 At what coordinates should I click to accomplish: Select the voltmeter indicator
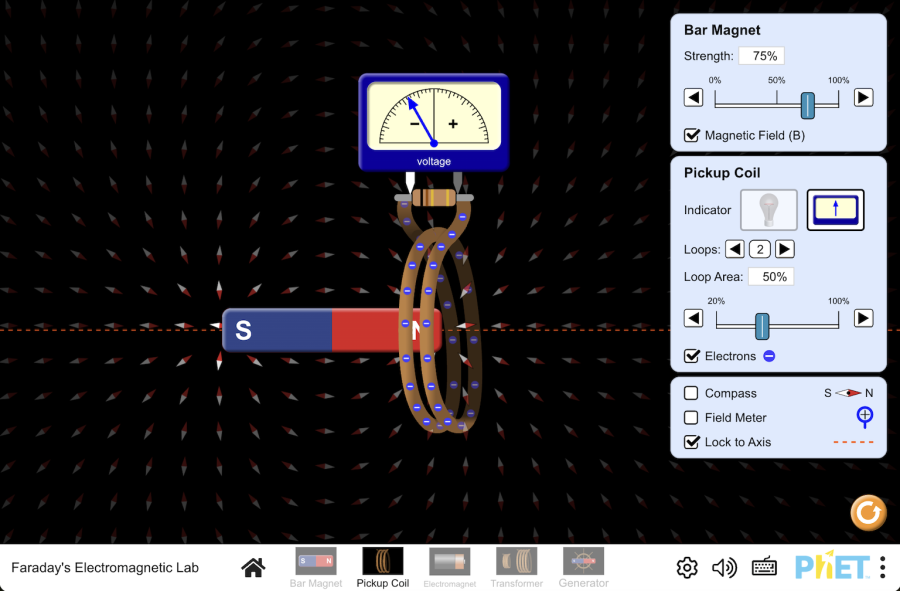(835, 209)
